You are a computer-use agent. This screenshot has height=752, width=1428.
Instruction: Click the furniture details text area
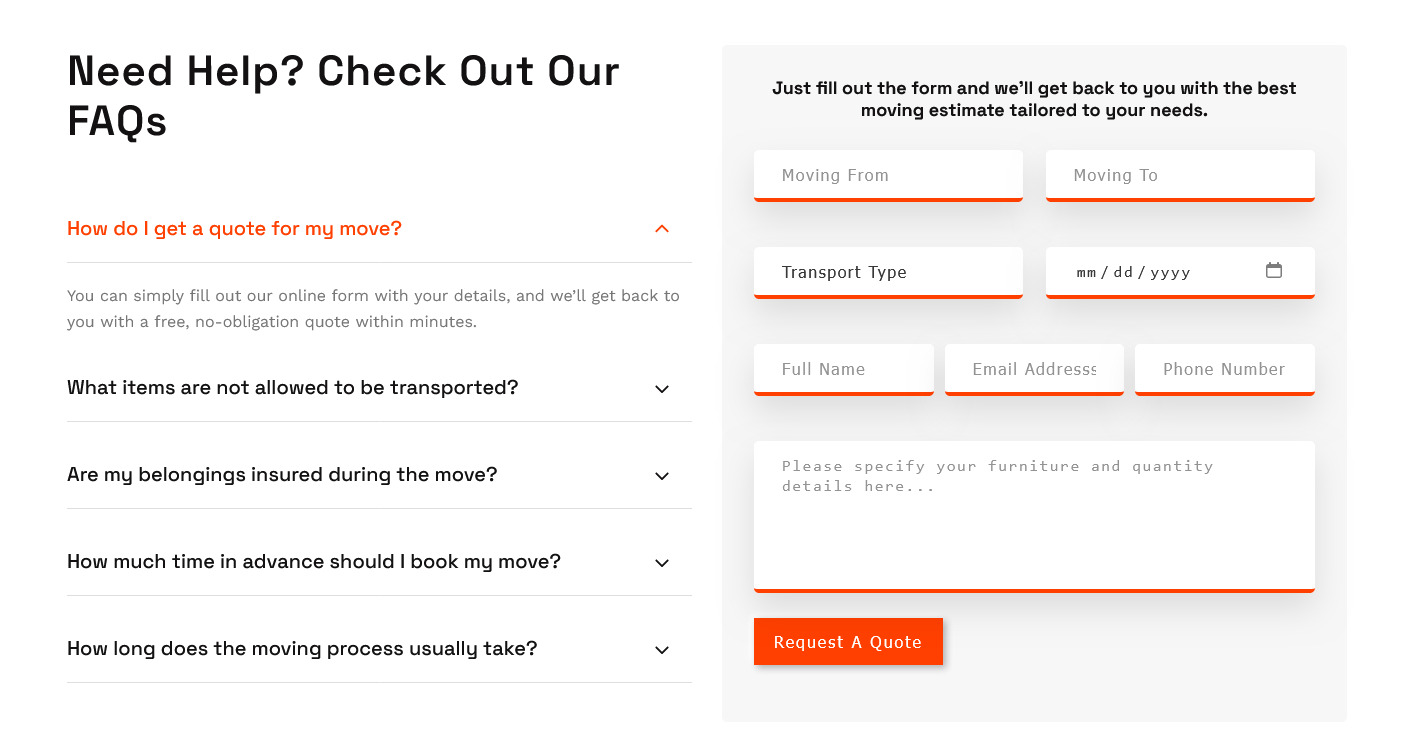coord(1033,515)
